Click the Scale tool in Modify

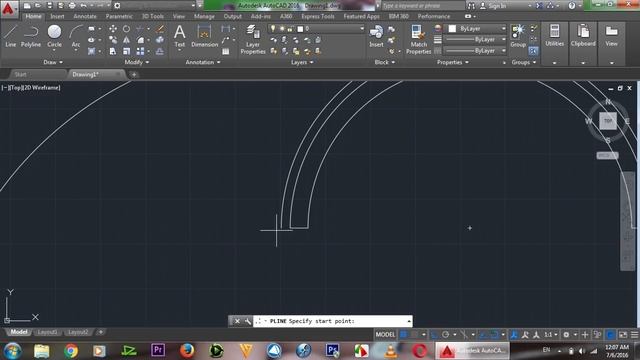[127, 51]
